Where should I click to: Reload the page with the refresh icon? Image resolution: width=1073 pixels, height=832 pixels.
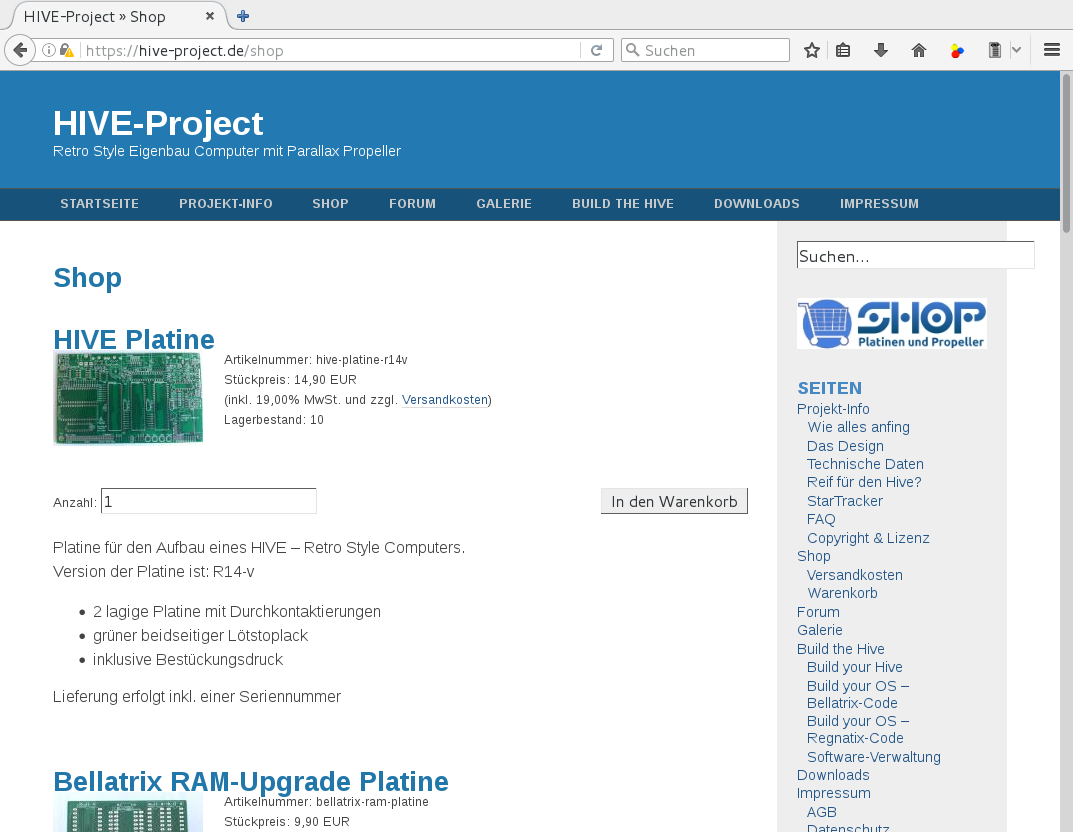tap(596, 50)
